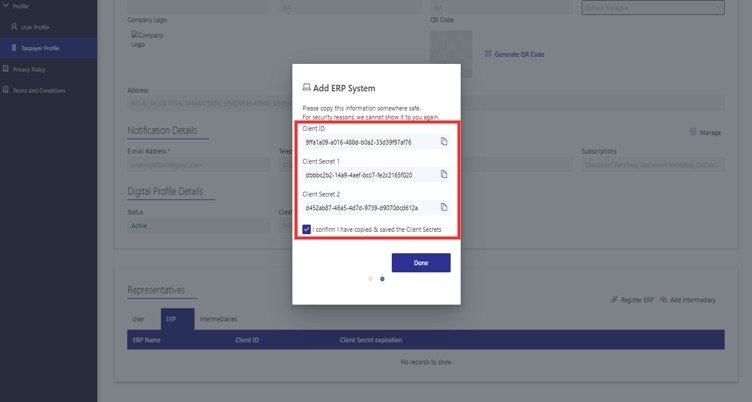Open the Privacy Policy link
Viewport: 752px width, 402px height.
coord(28,70)
